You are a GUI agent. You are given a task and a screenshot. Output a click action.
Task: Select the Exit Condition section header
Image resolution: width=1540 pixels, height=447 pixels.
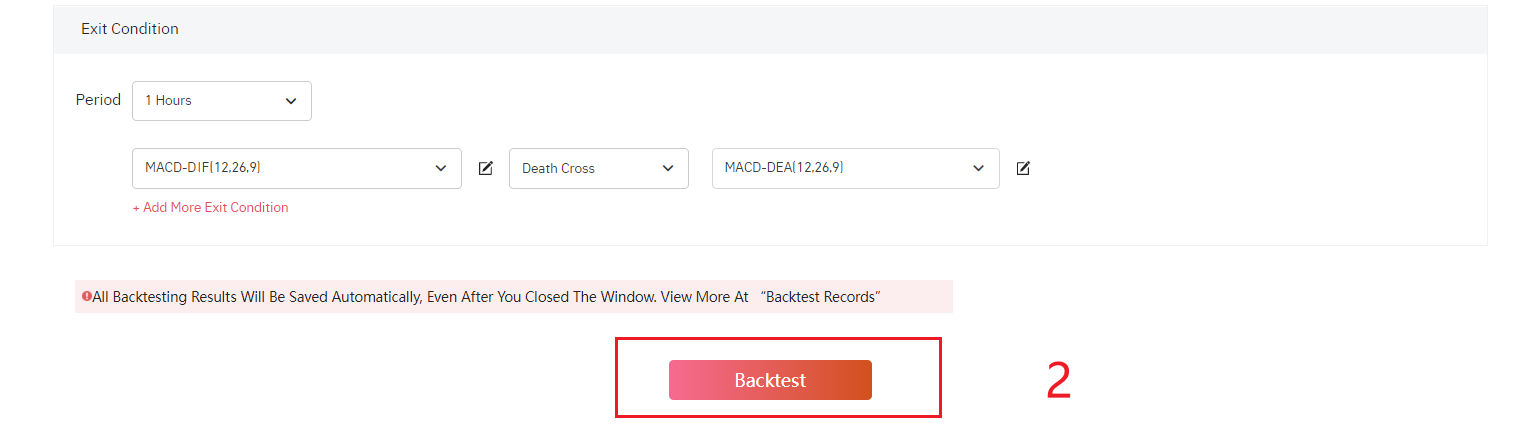[x=130, y=29]
